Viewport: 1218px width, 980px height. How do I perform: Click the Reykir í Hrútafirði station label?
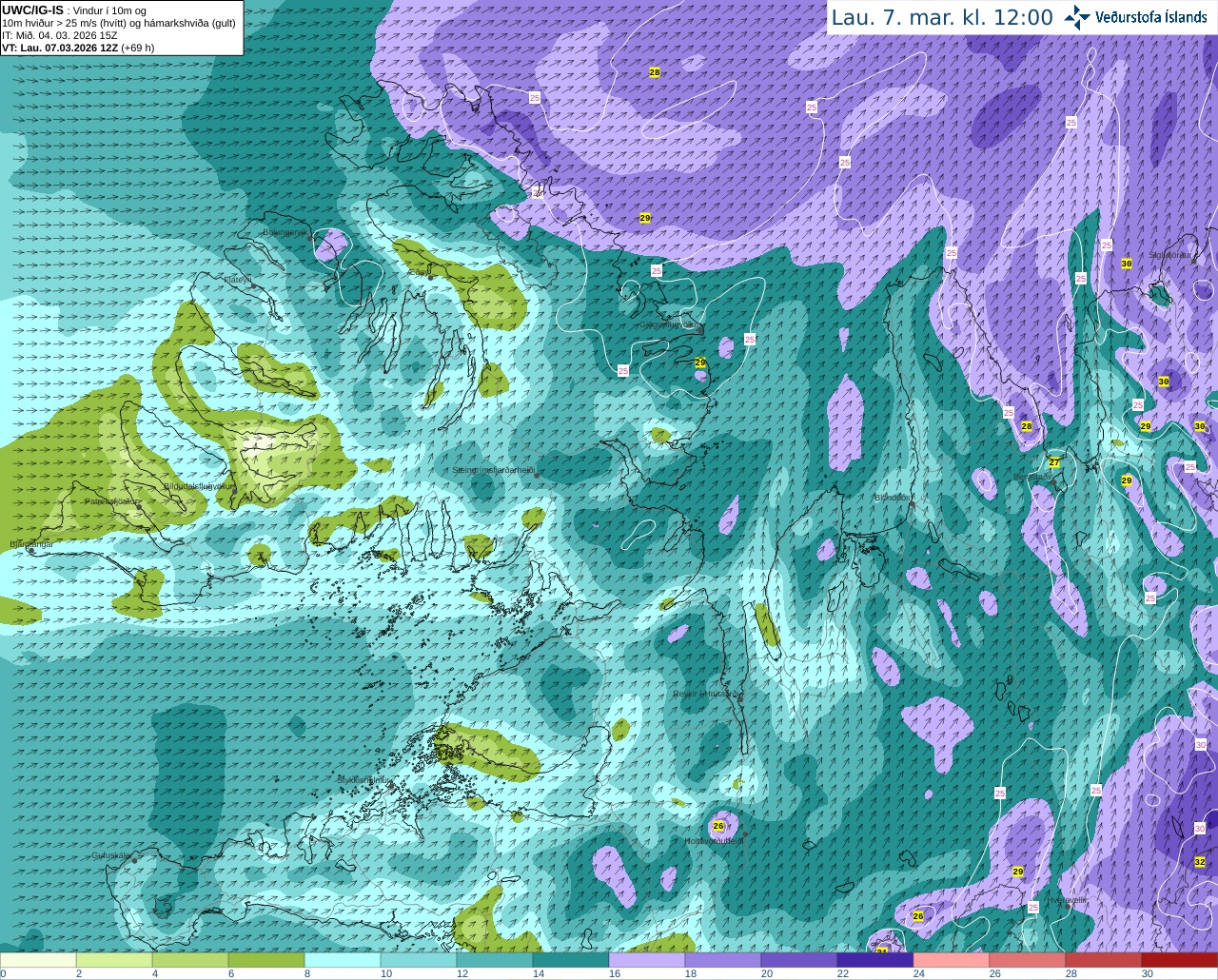[x=706, y=694]
